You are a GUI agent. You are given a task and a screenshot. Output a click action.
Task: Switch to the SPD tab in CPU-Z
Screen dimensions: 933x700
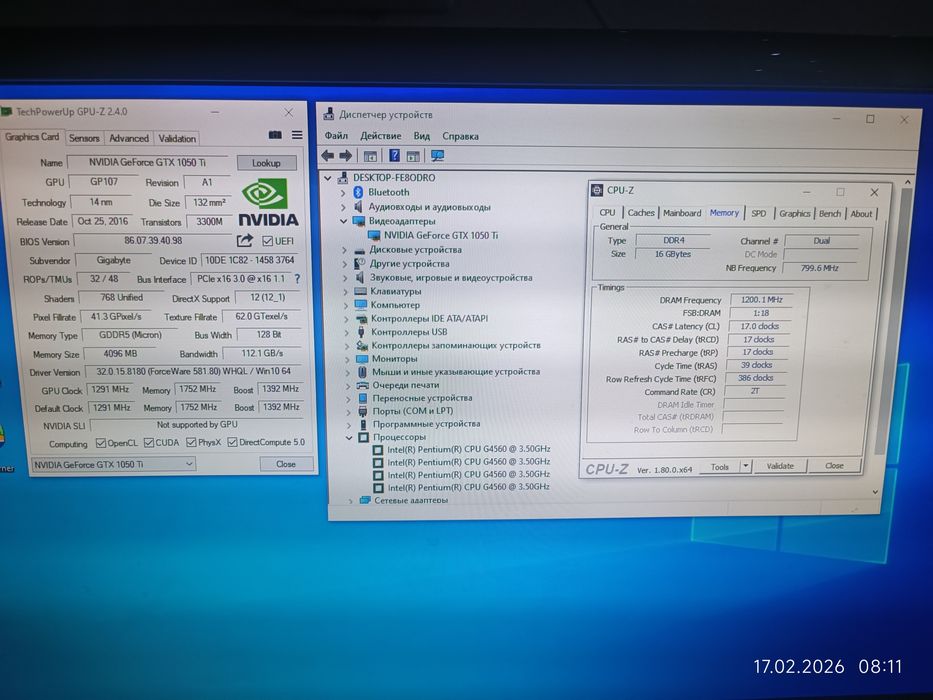click(759, 213)
